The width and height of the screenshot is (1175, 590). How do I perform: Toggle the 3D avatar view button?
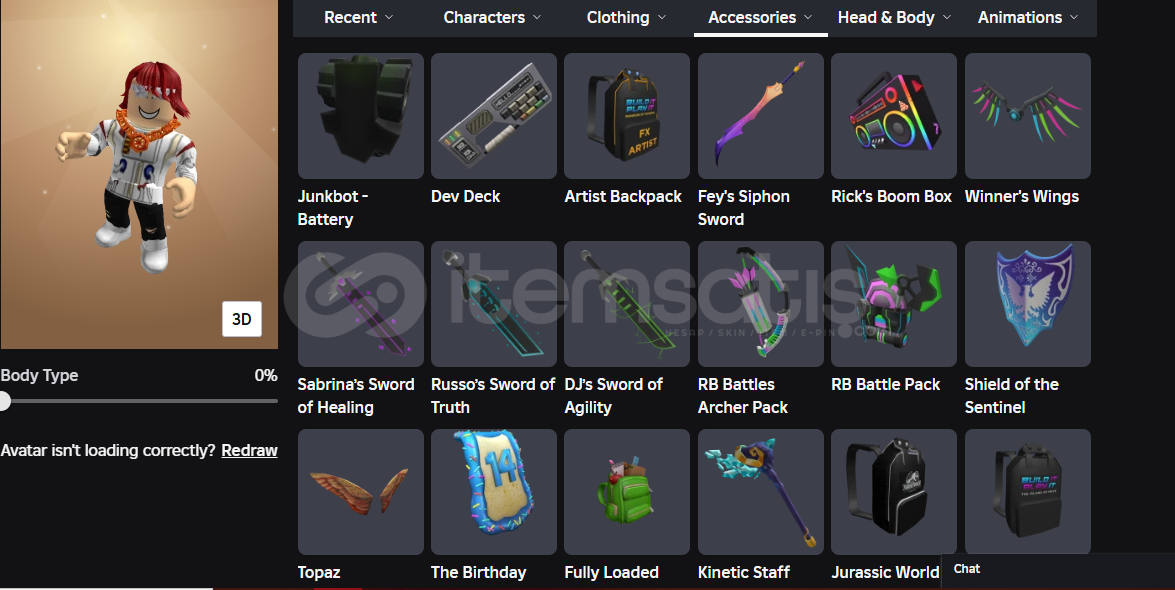[242, 319]
